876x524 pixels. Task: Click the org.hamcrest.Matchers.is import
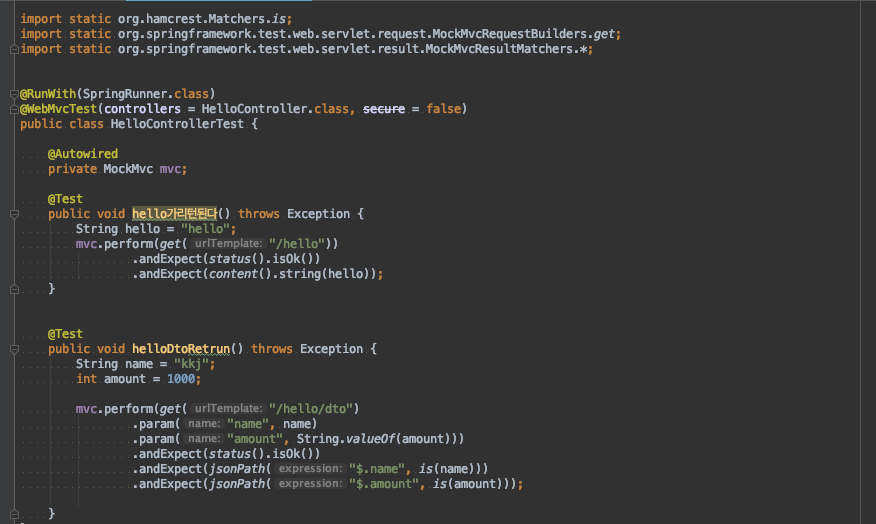(x=202, y=19)
